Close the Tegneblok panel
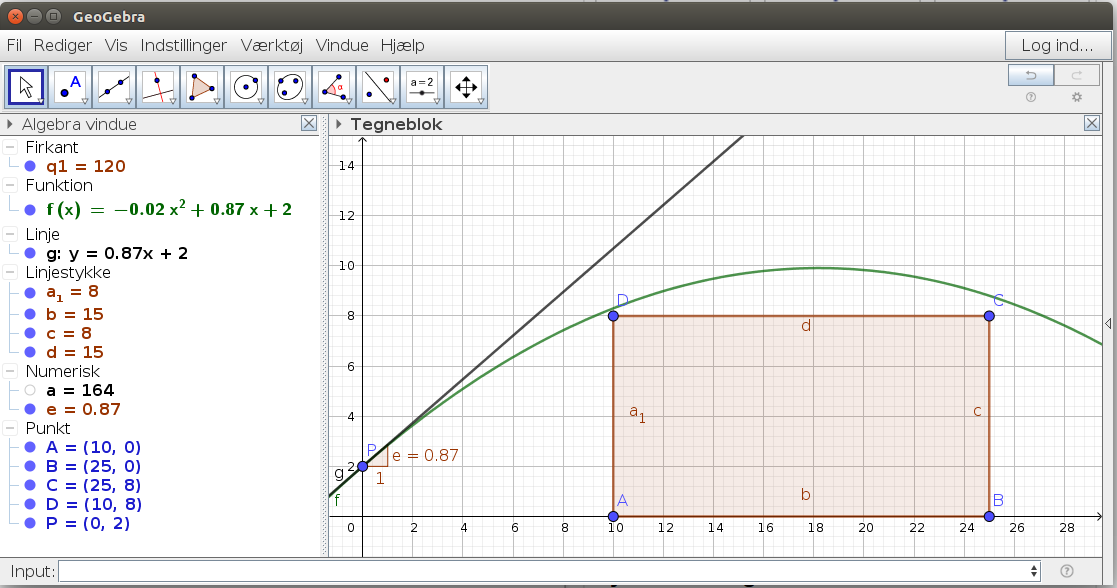 [1091, 123]
